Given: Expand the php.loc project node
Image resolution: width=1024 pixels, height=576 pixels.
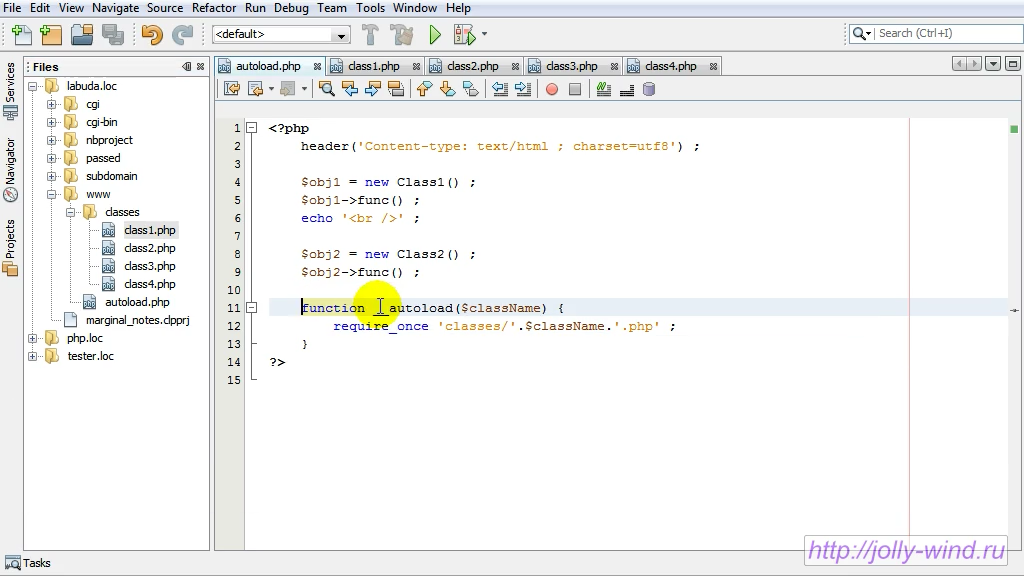Looking at the screenshot, I should [33, 338].
